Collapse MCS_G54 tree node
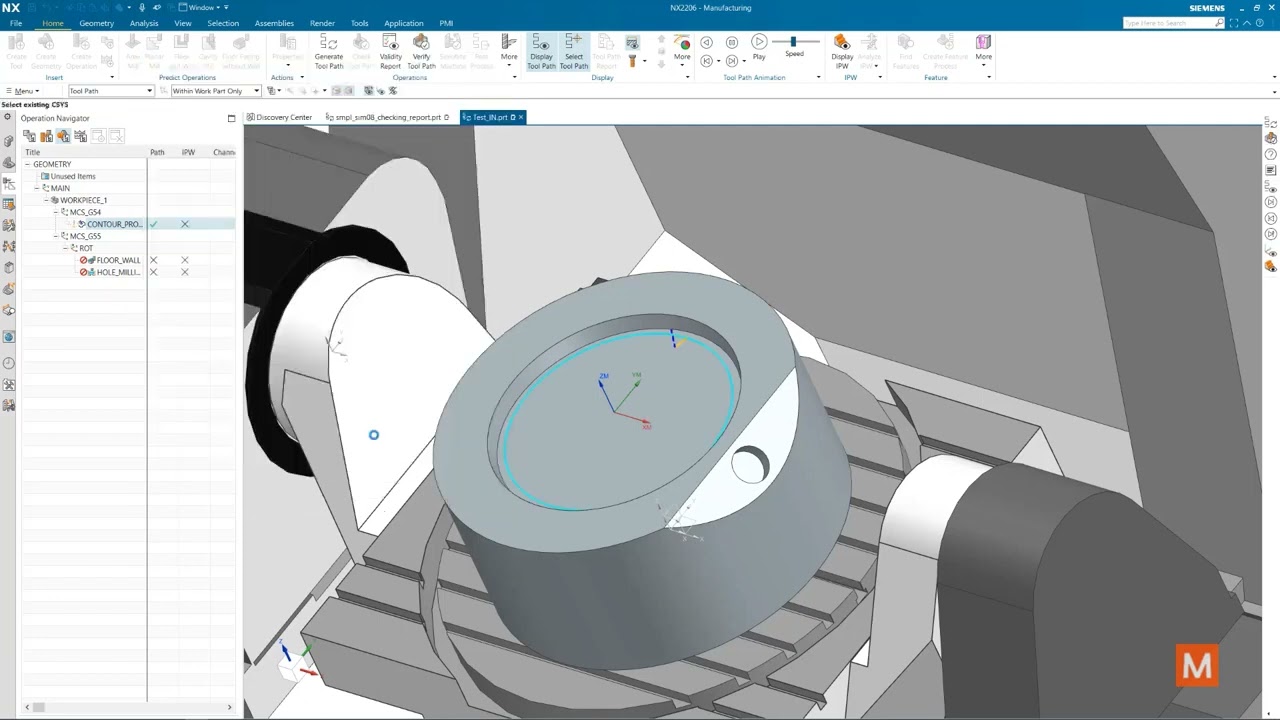This screenshot has width=1280, height=720. [x=55, y=212]
